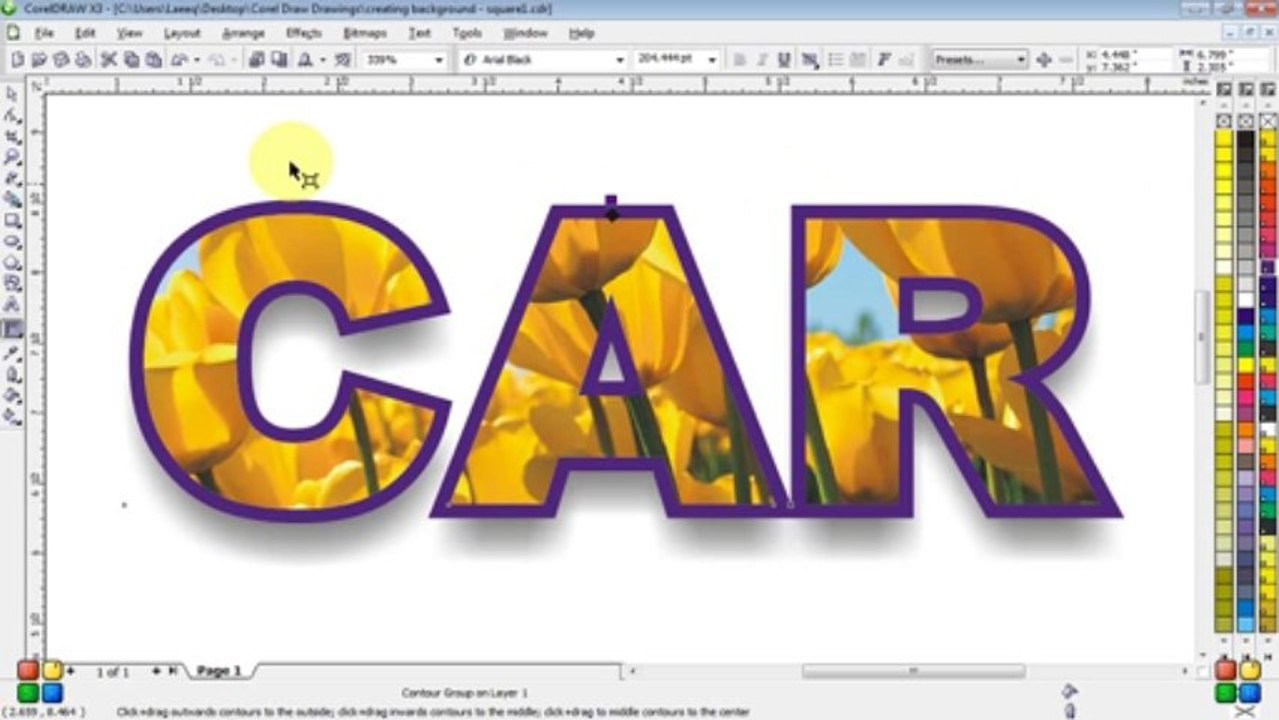Open the Layout menu
Image resolution: width=1279 pixels, height=720 pixels.
click(x=182, y=33)
